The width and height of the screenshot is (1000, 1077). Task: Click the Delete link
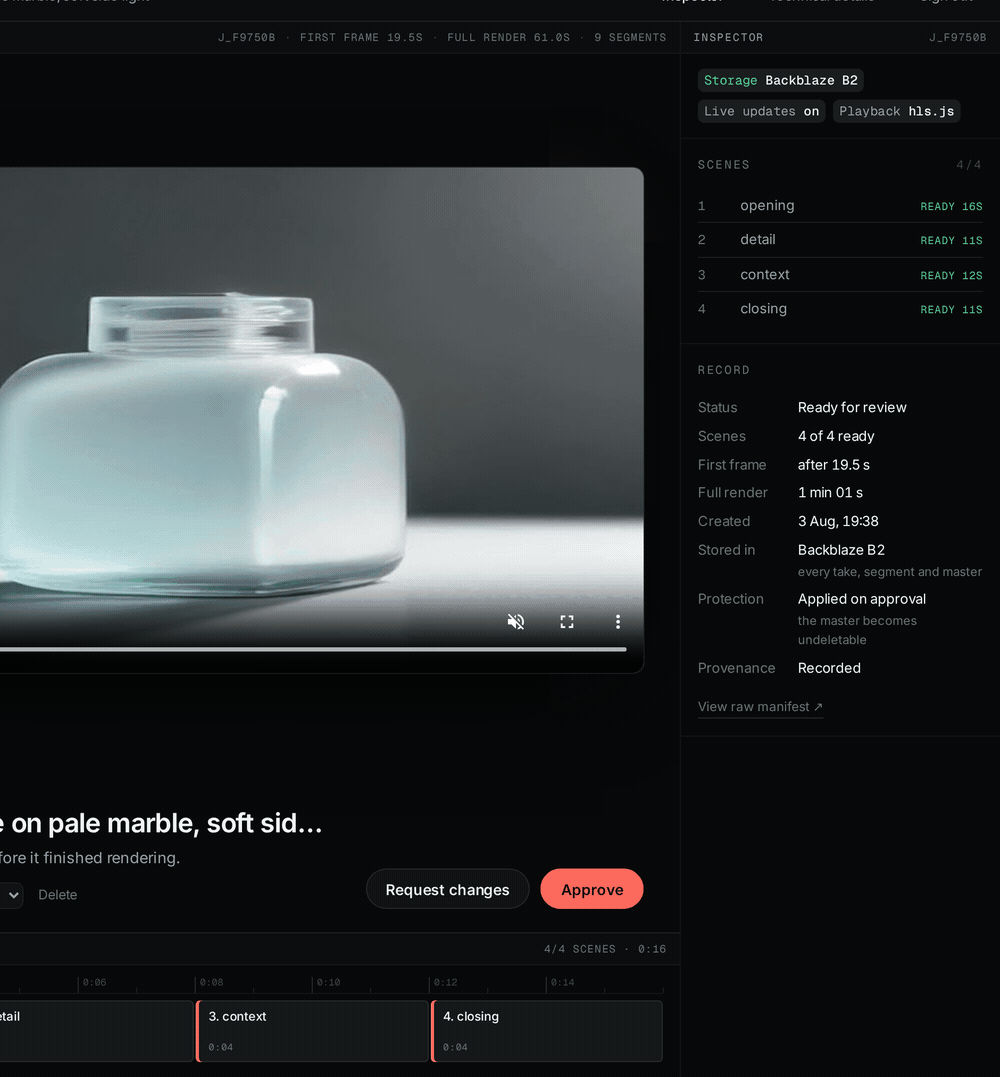[58, 895]
